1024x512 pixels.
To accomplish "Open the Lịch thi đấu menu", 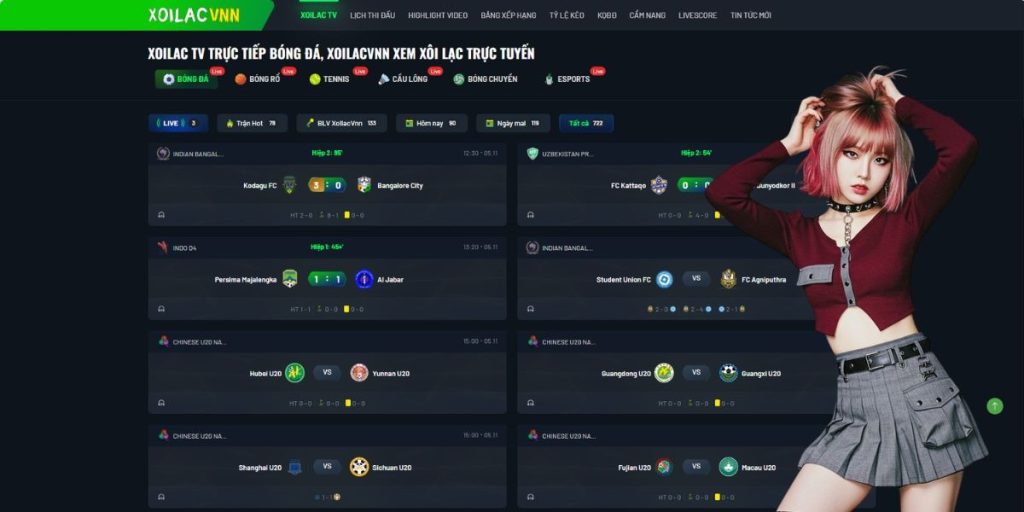I will point(372,15).
